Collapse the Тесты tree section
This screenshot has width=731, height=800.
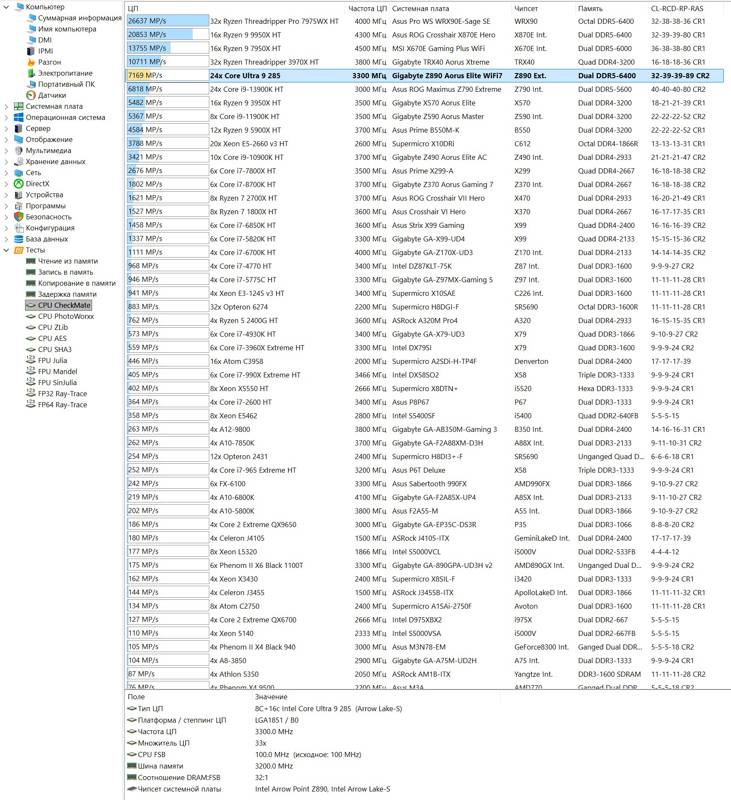click(7, 250)
